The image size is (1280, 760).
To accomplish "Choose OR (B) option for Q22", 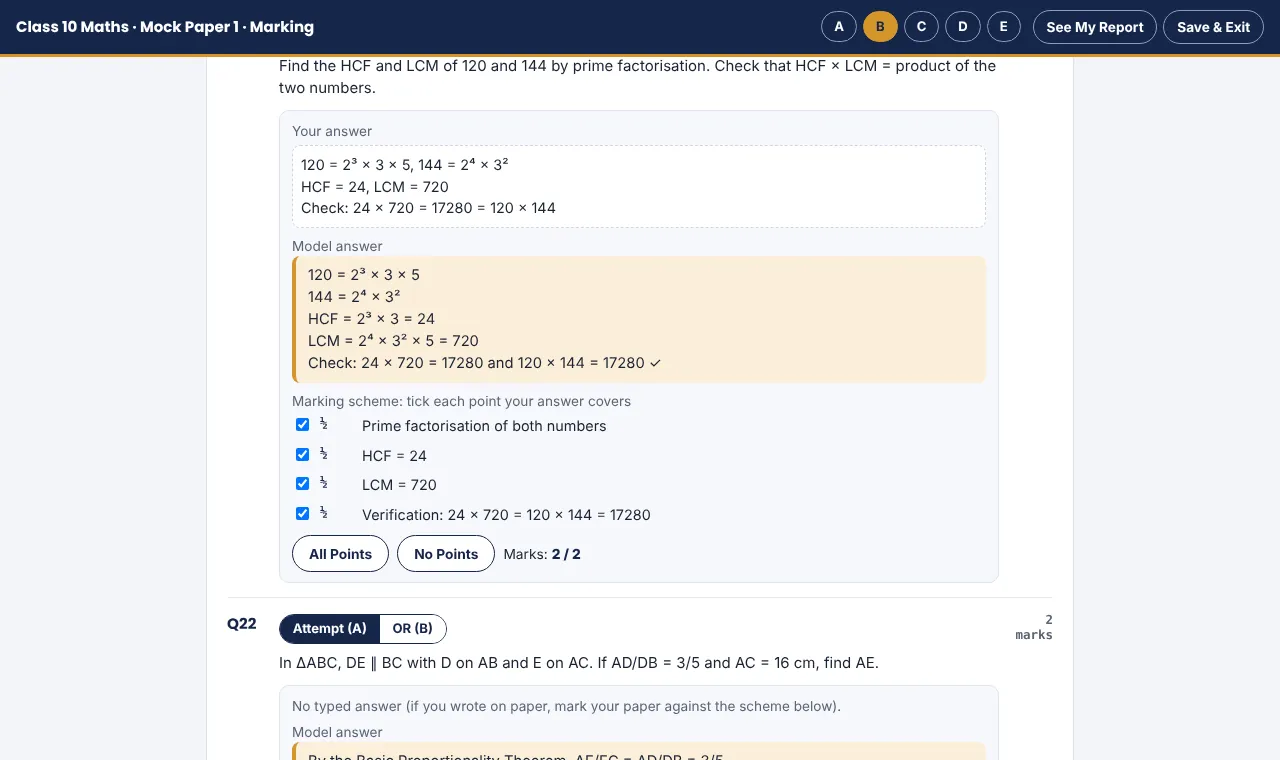I will 413,629.
